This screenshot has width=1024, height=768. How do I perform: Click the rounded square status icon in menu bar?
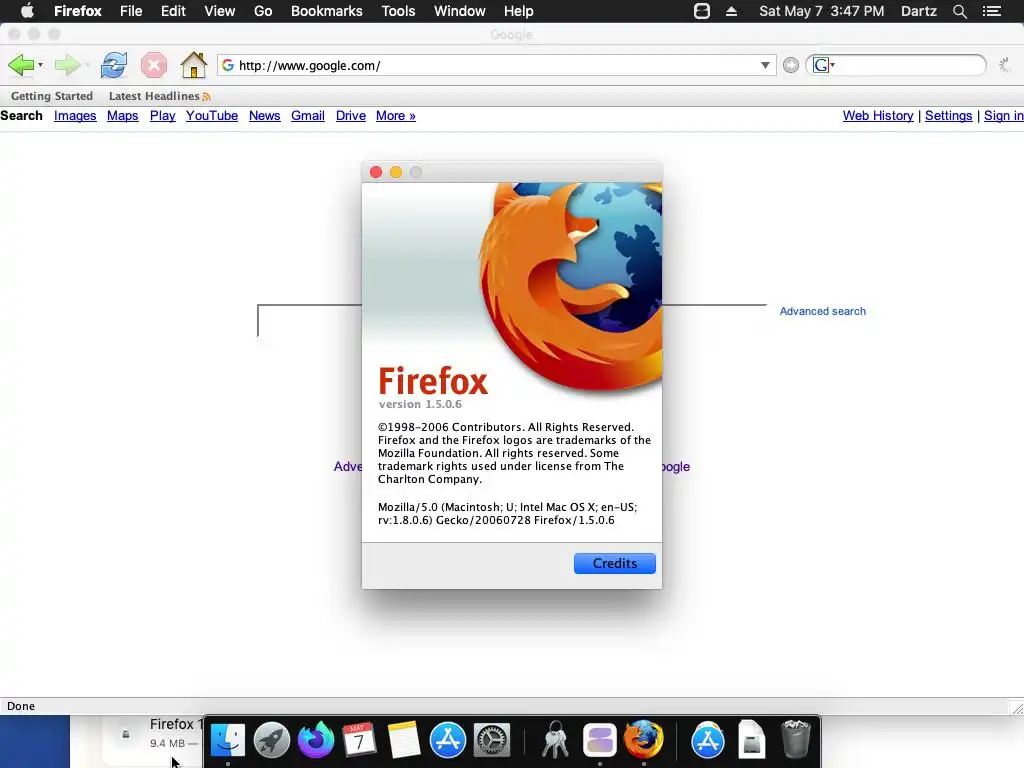[701, 11]
